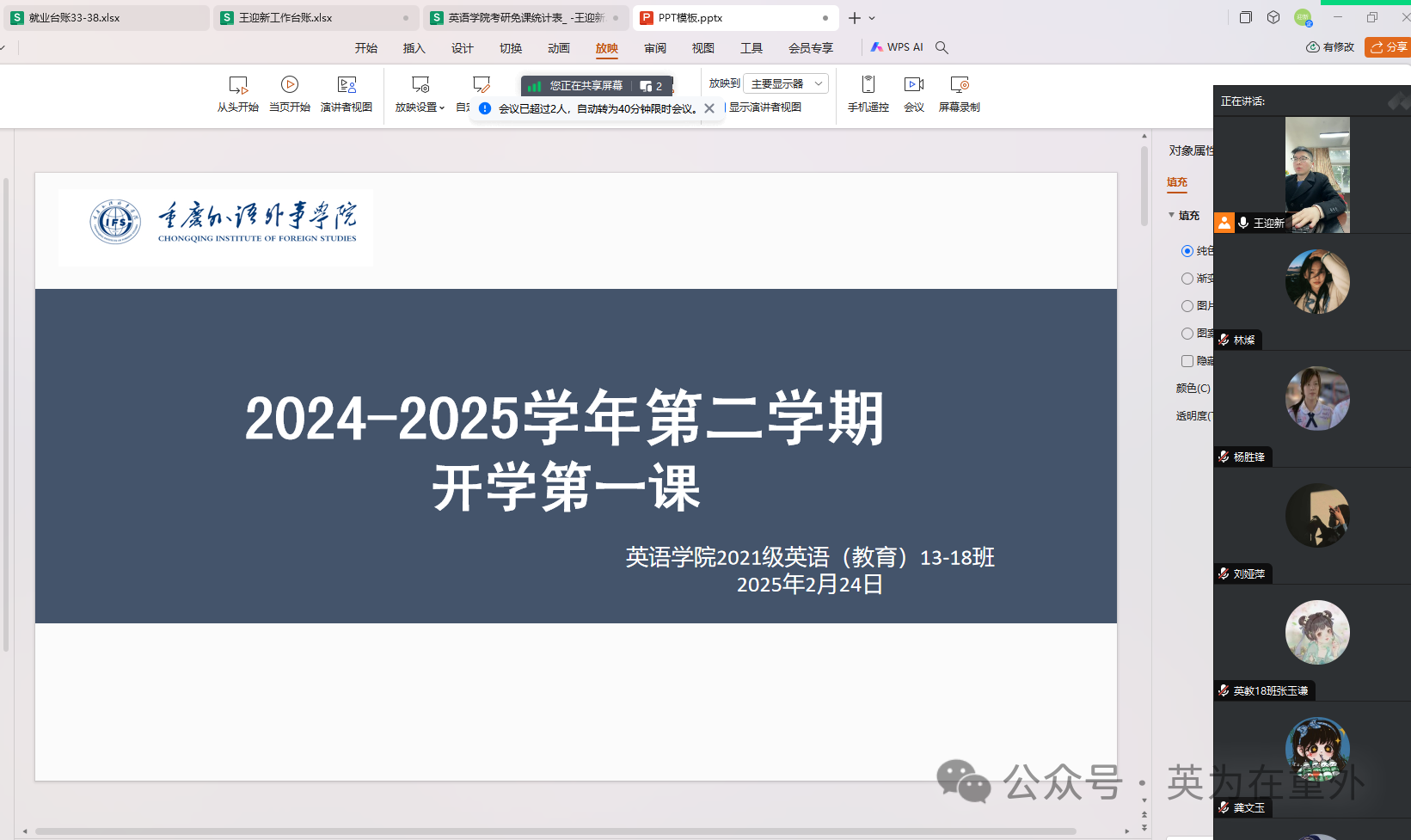Click muted mic icon next to 林燦
This screenshot has height=840, width=1411.
[x=1224, y=340]
